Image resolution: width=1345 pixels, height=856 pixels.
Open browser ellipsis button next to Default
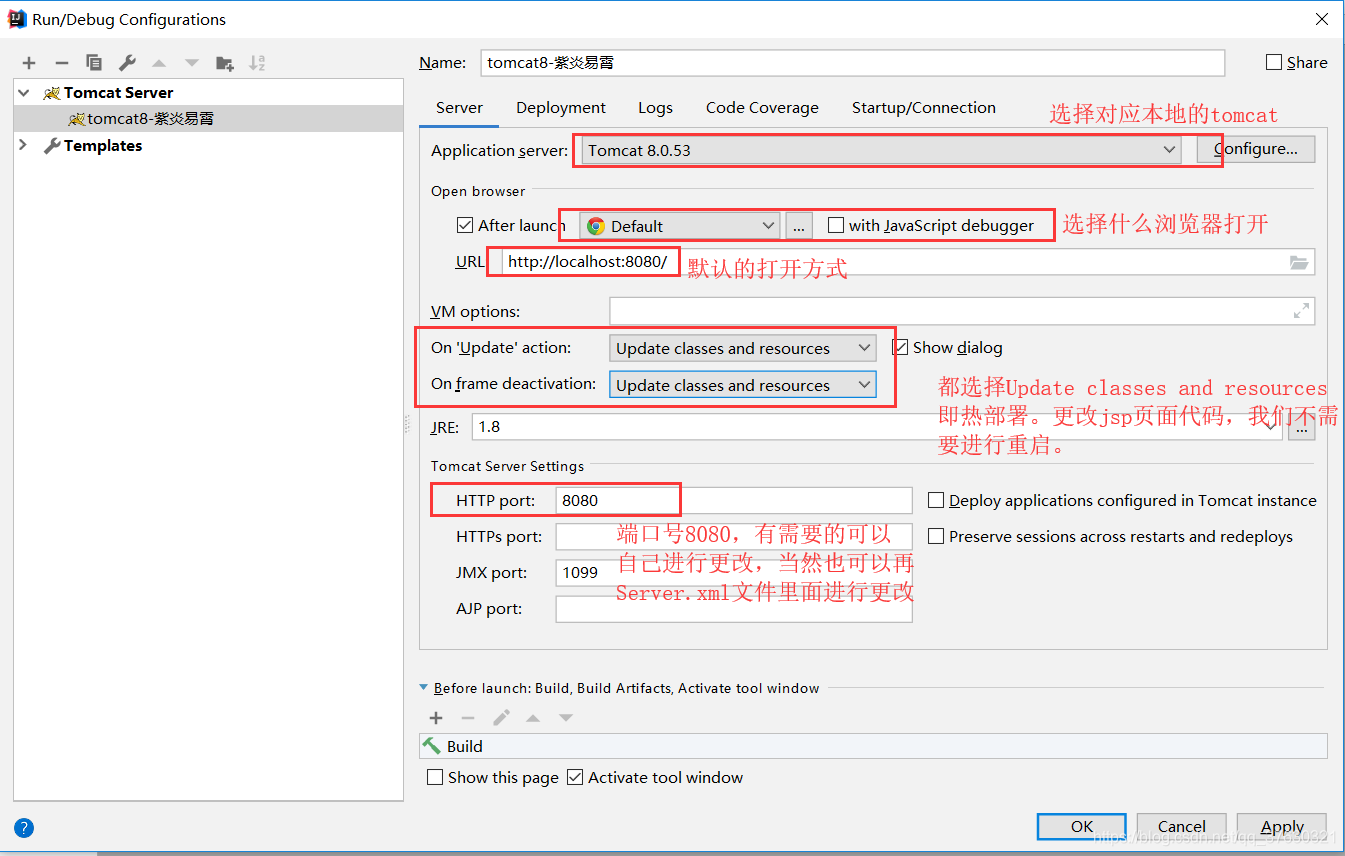[799, 226]
